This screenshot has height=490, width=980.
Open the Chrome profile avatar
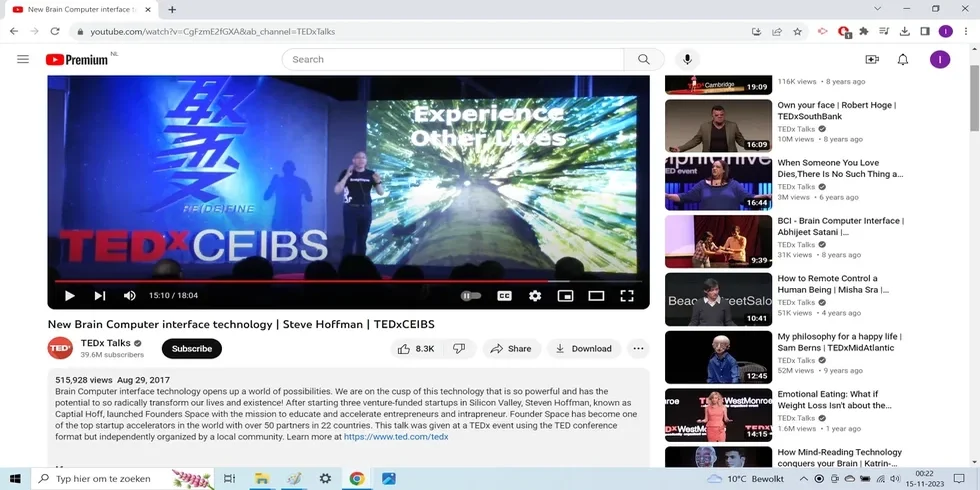point(946,31)
